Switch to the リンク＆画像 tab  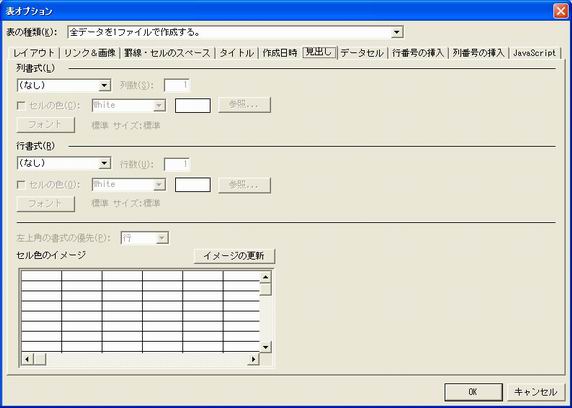90,53
